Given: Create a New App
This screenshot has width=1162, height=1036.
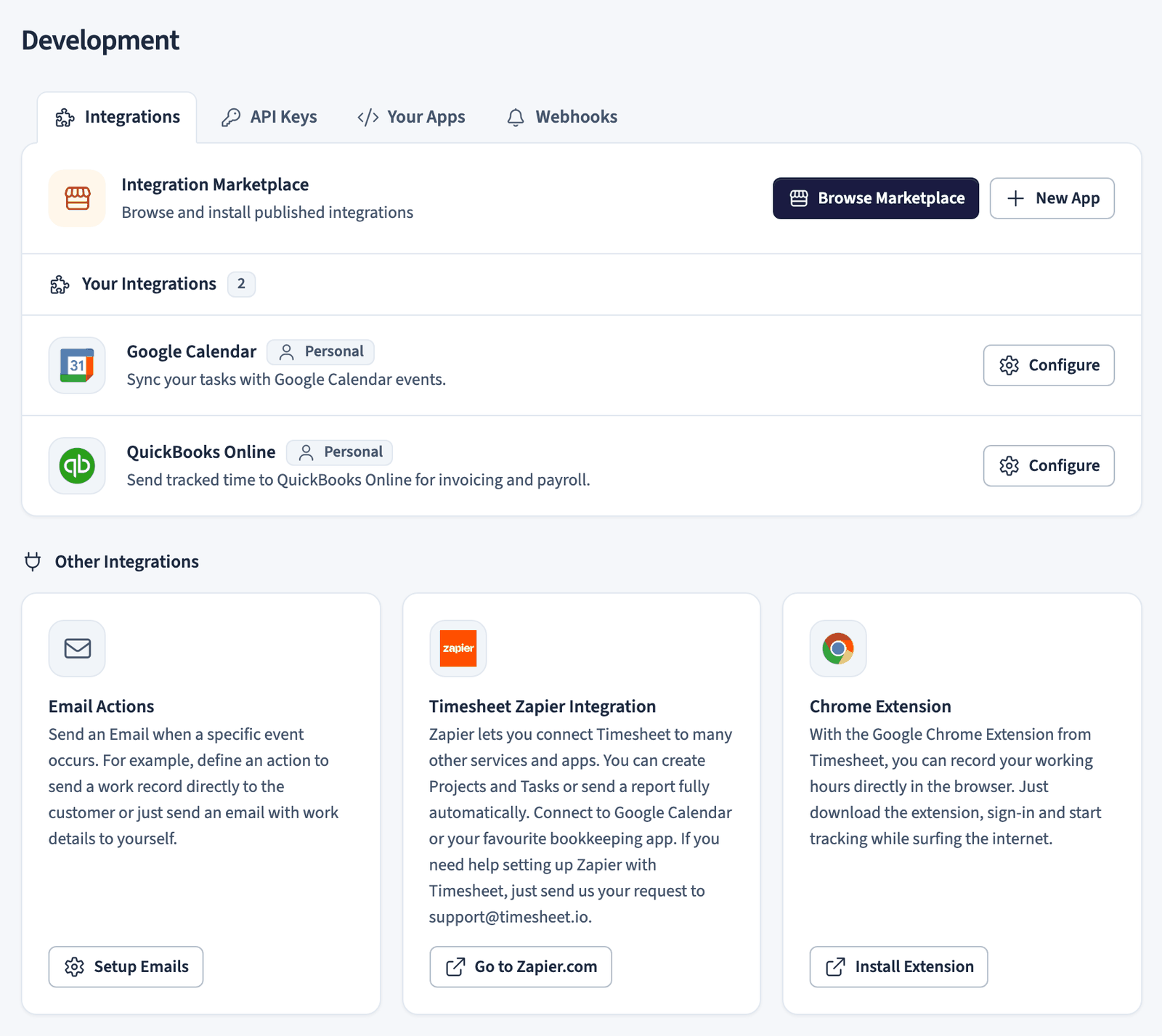Looking at the screenshot, I should [1052, 198].
